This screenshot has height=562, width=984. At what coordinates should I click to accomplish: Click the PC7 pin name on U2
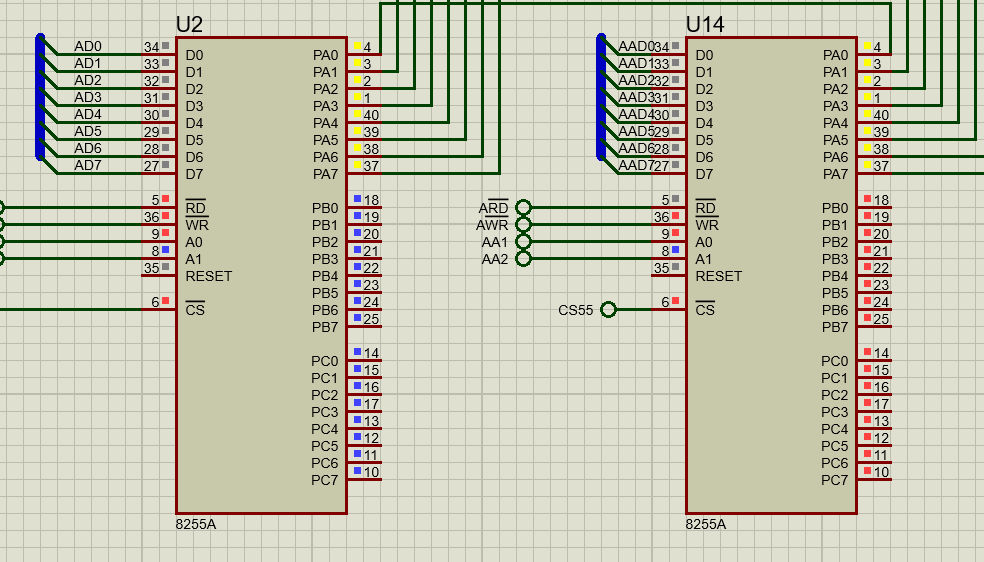pos(324,480)
